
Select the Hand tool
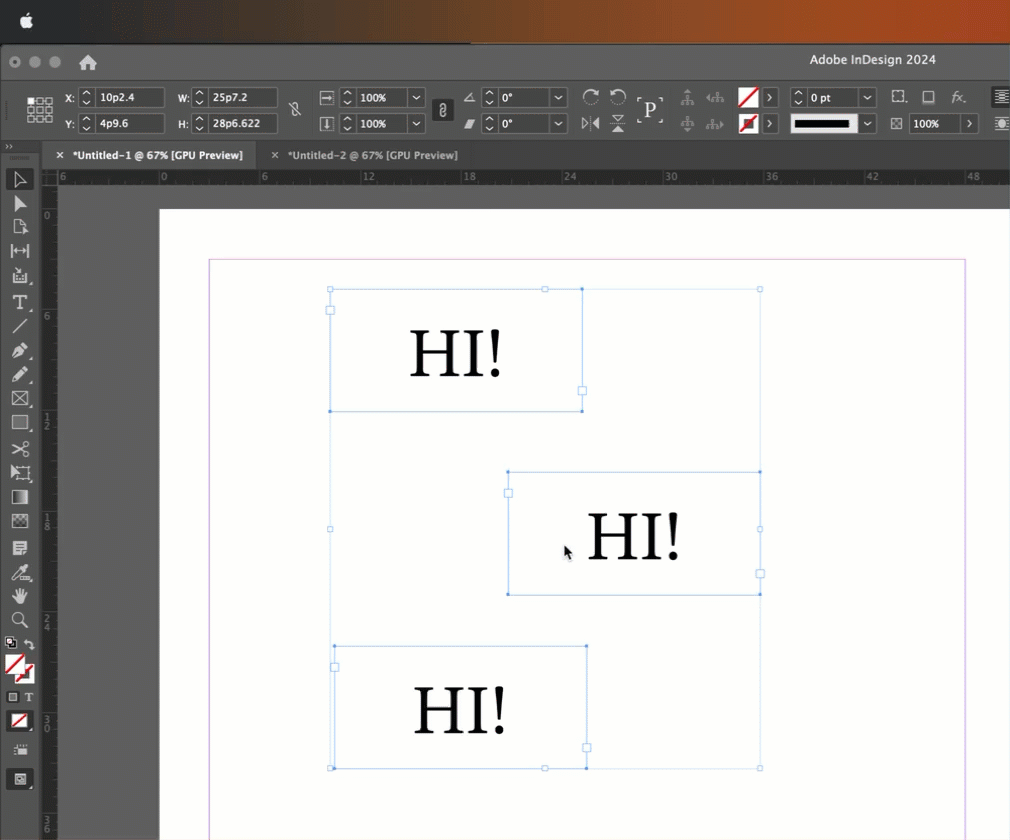click(20, 596)
